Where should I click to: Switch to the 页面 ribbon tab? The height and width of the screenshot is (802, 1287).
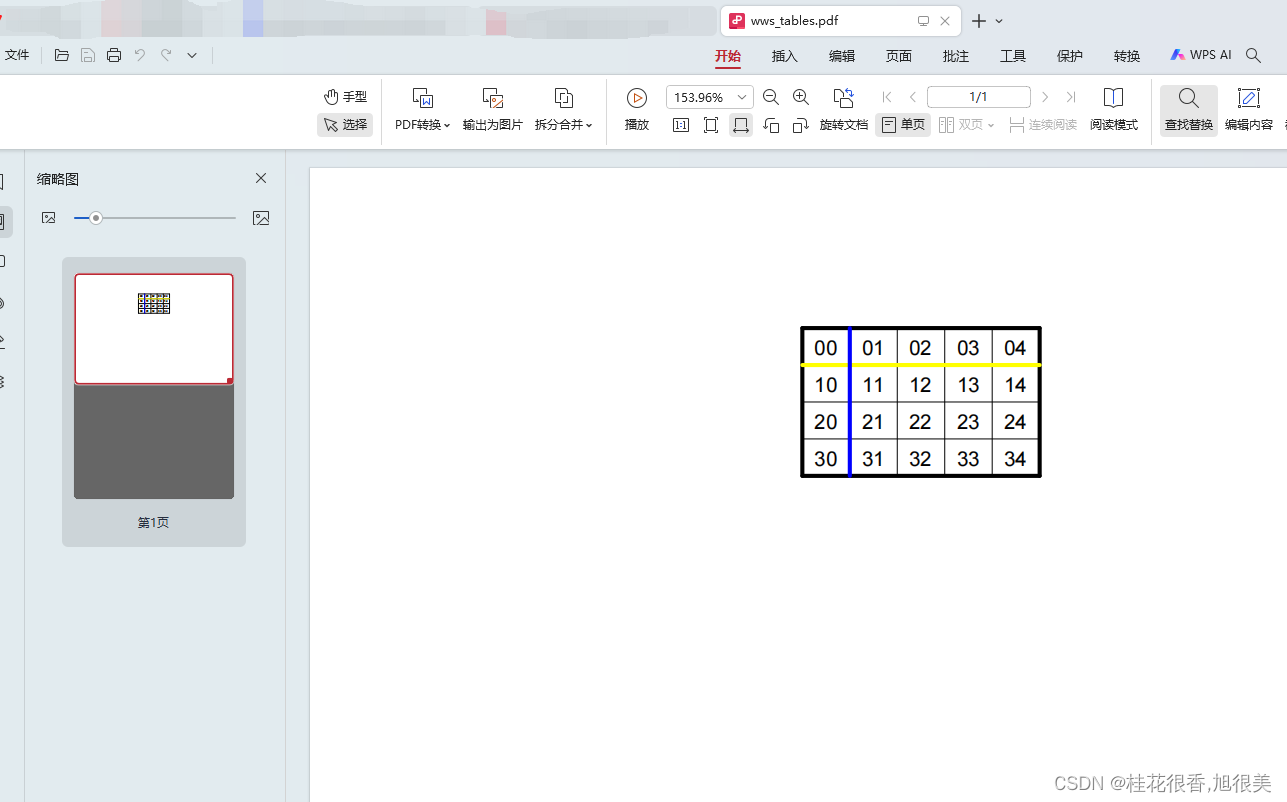(x=899, y=56)
